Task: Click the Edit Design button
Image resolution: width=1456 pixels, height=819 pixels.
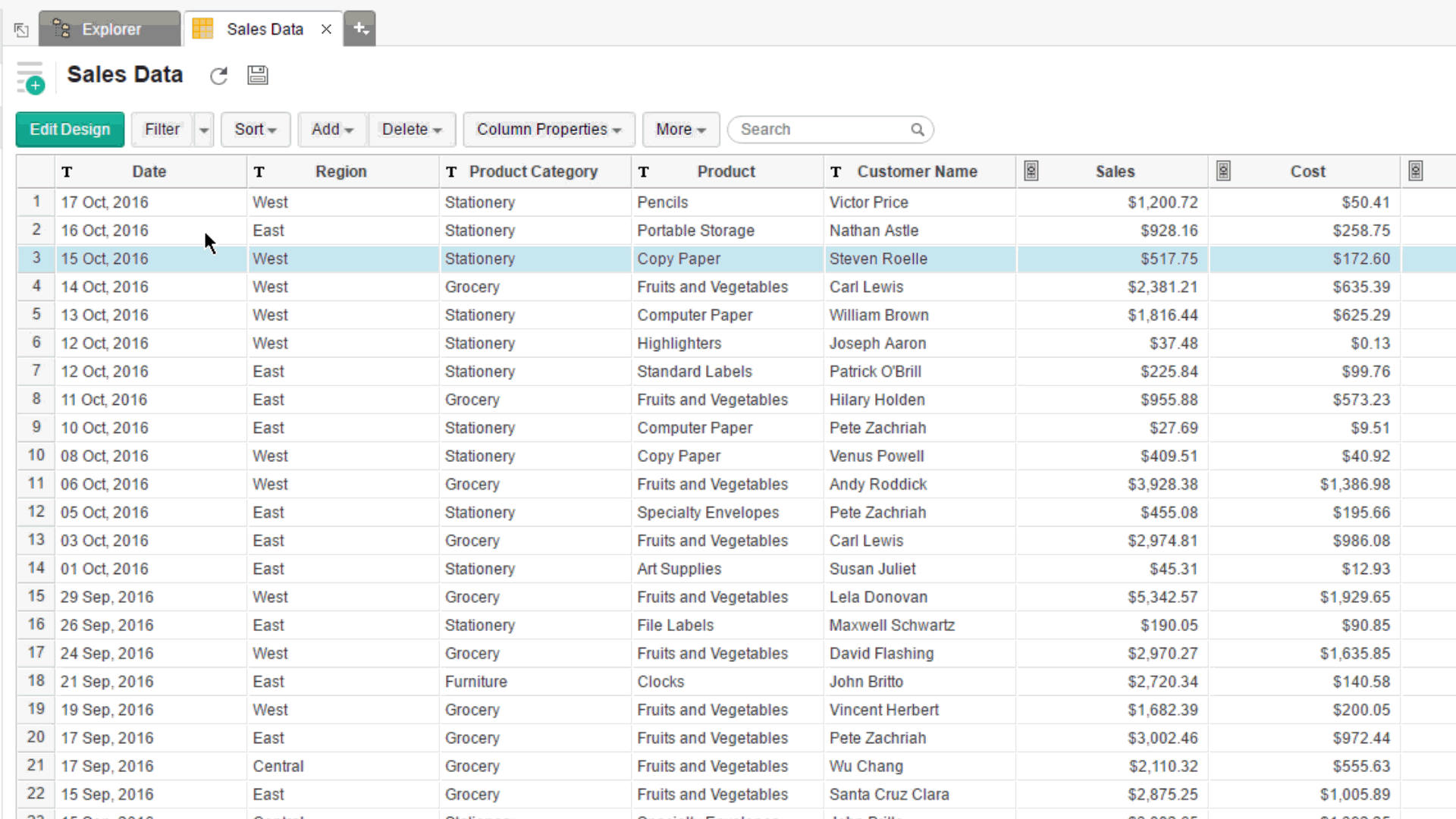Action: click(70, 130)
